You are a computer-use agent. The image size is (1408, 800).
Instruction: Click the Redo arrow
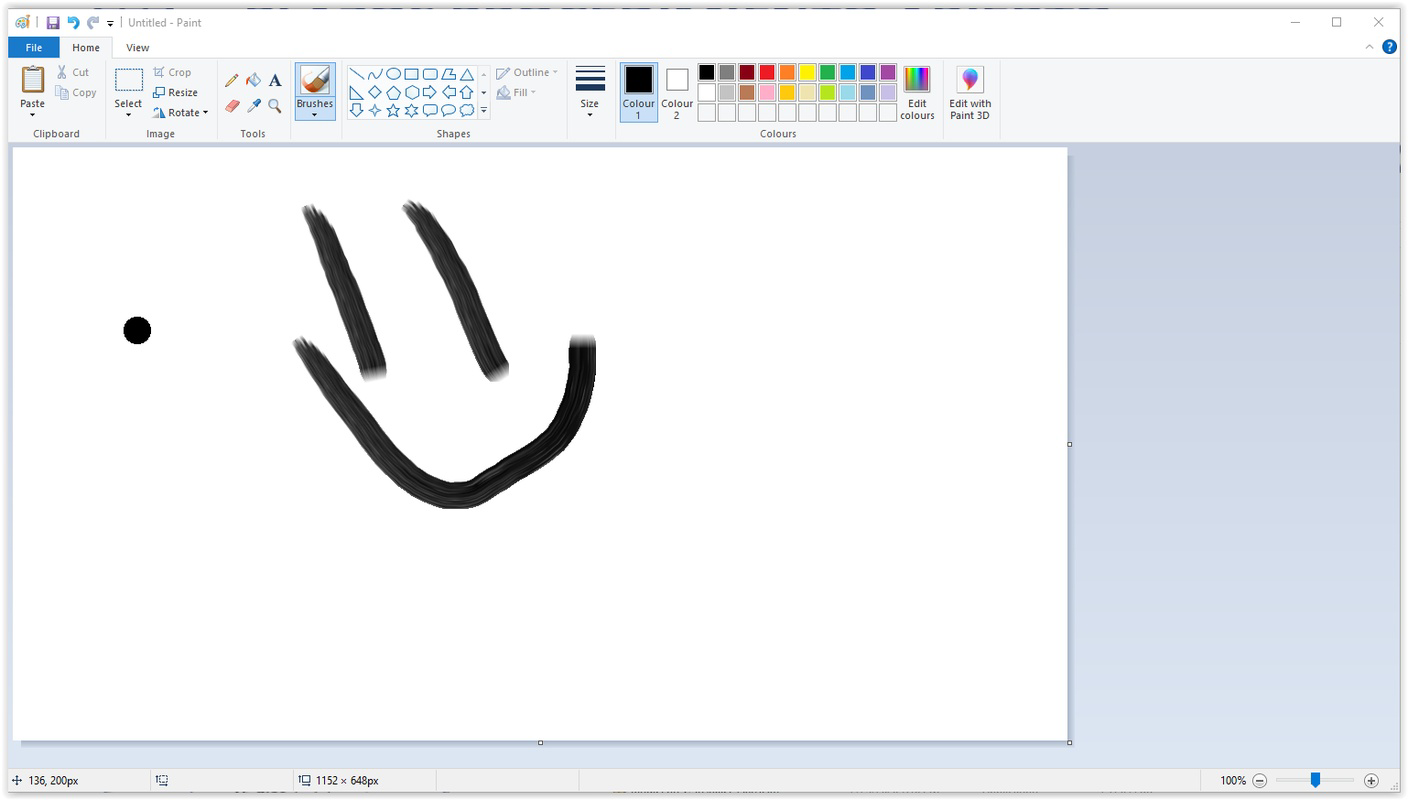[93, 22]
